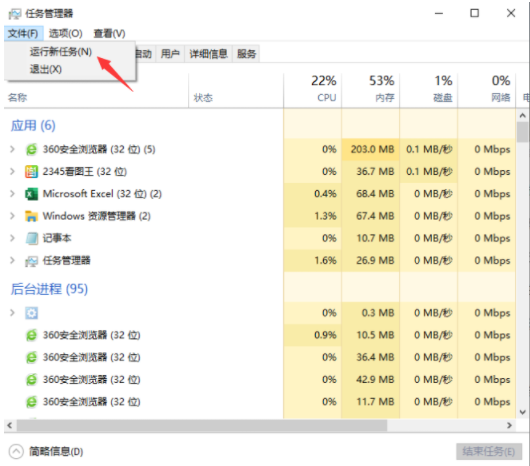Click the 任务管理器 process icon in list
This screenshot has width=530, height=466.
pos(31,261)
